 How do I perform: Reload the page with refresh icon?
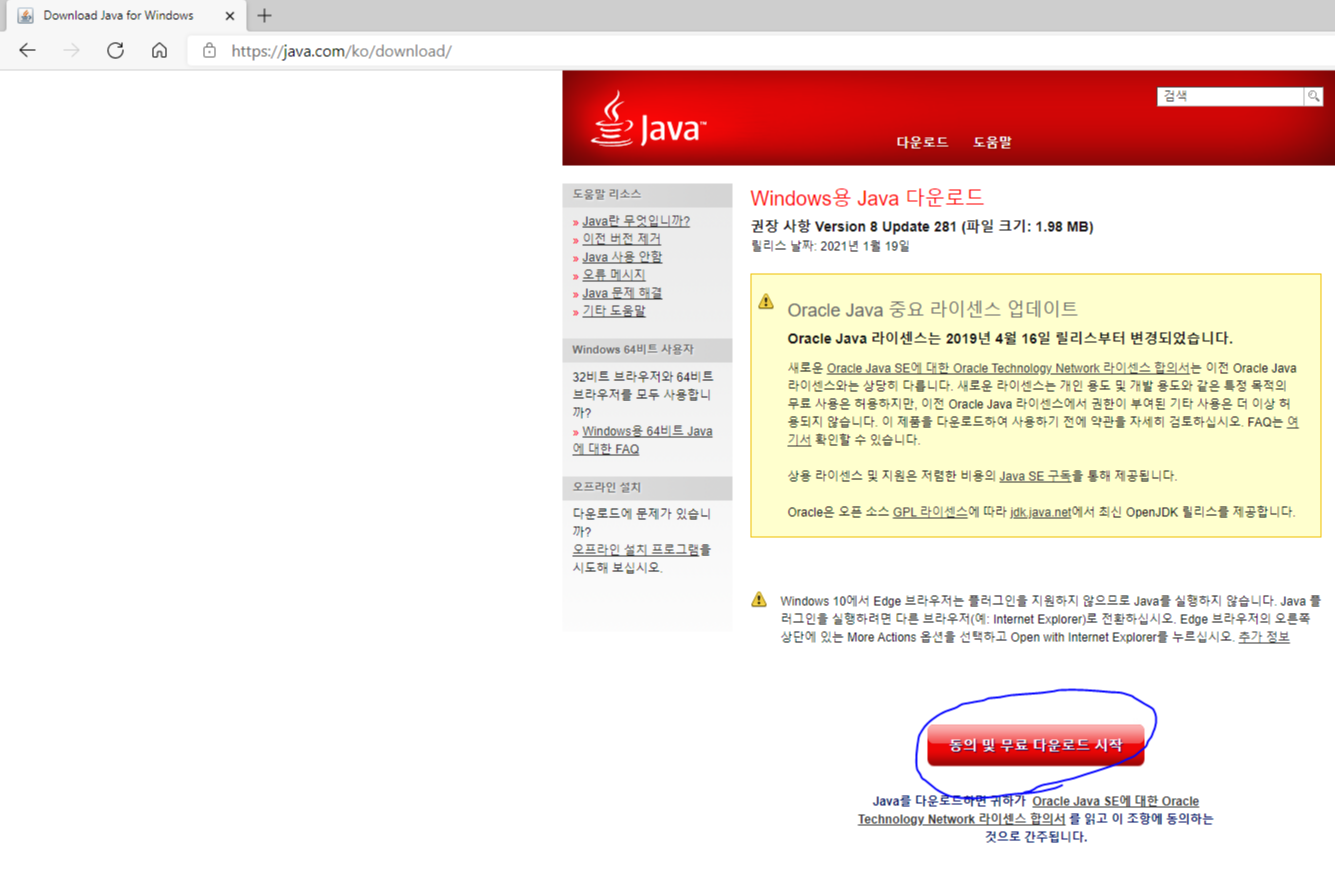[x=115, y=50]
